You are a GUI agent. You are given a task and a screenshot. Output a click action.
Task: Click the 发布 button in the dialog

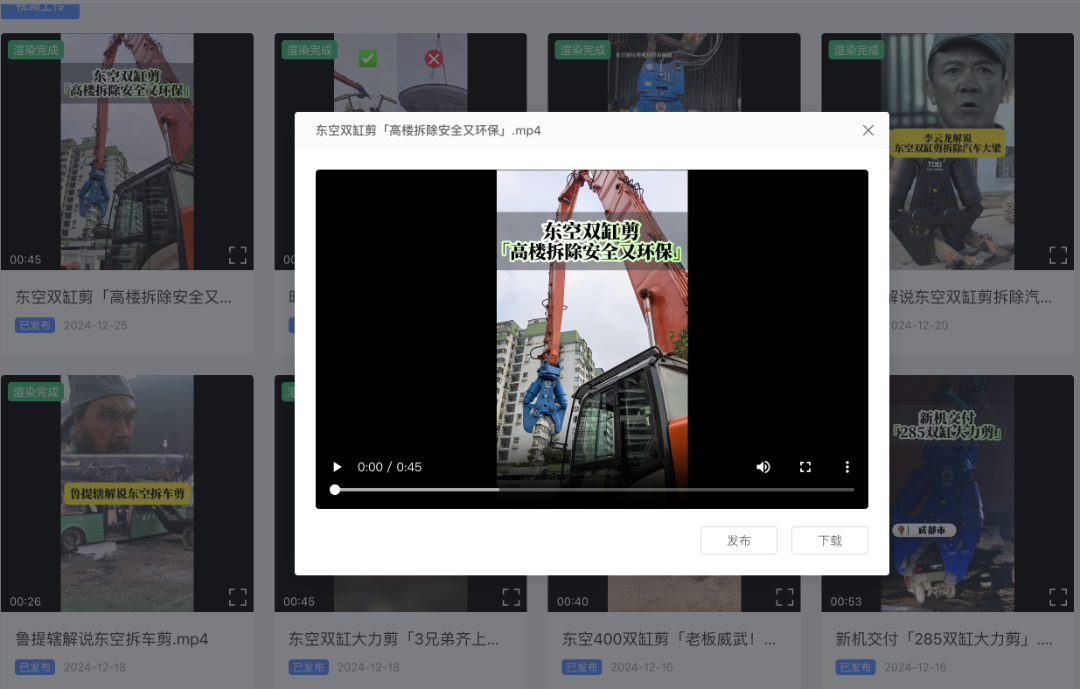[739, 540]
